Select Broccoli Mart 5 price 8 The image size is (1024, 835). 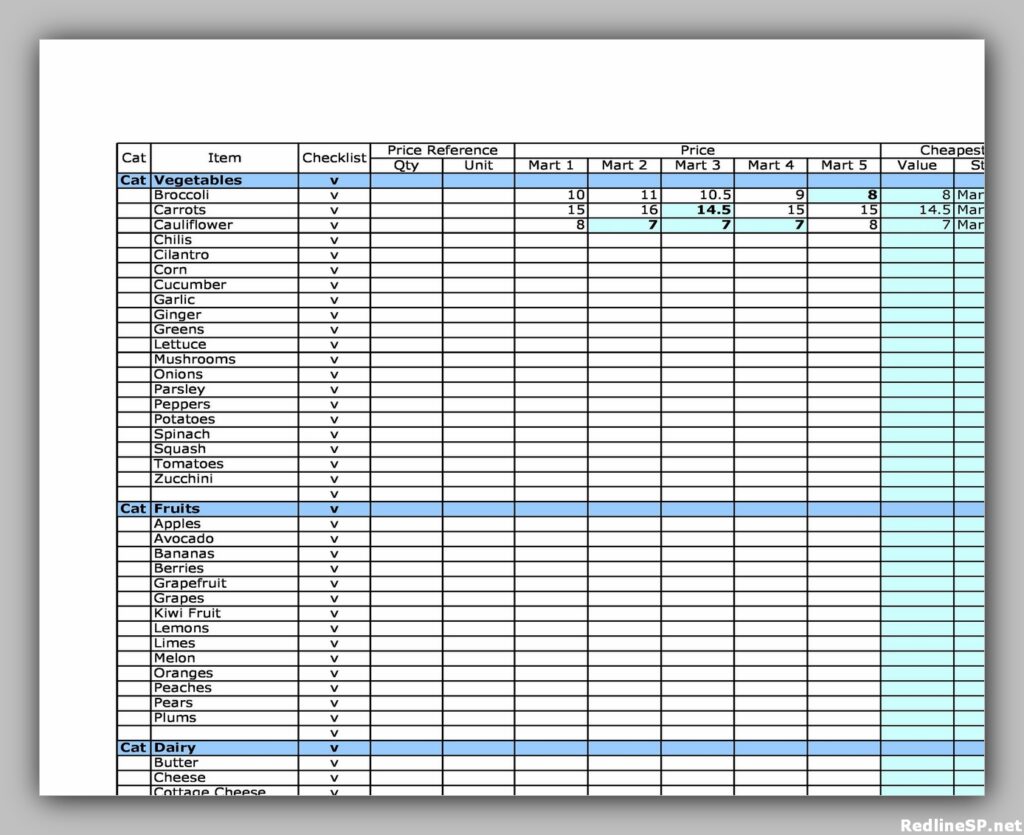[x=844, y=195]
